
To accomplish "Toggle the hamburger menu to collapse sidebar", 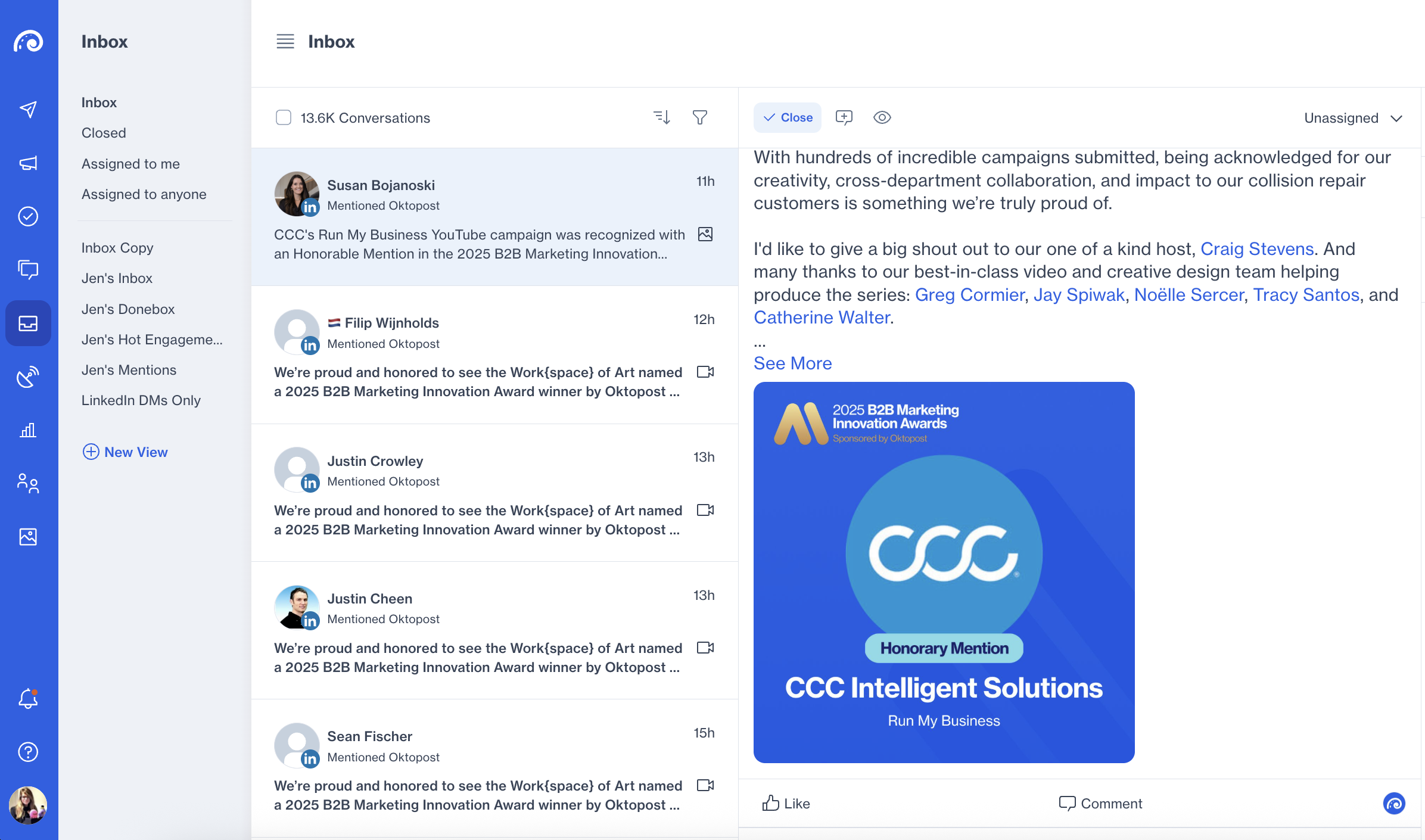I will point(285,42).
